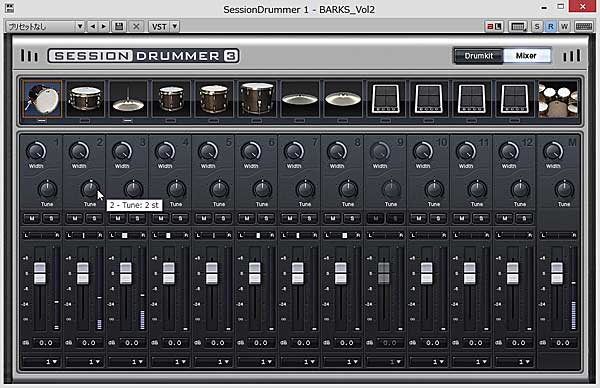Open channel 4 output dropdown

tap(170, 361)
